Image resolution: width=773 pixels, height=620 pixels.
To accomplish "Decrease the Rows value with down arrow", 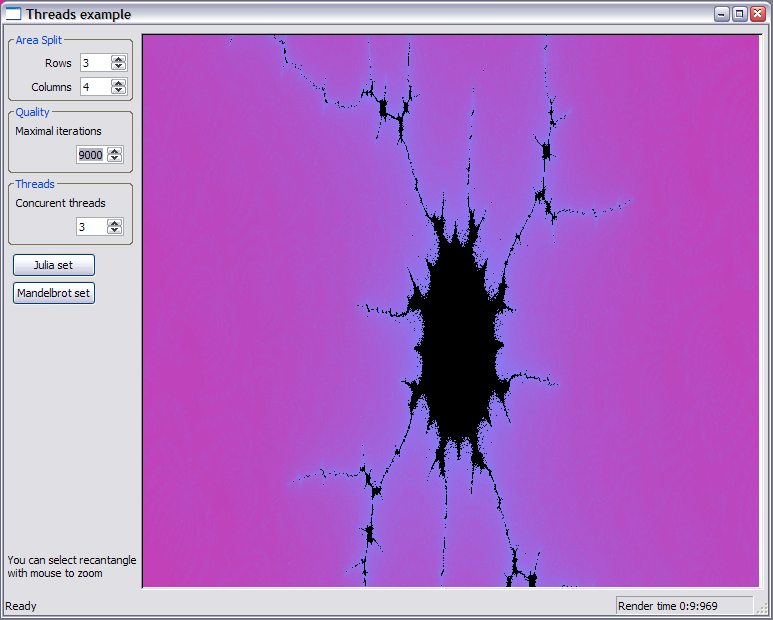I will 118,67.
